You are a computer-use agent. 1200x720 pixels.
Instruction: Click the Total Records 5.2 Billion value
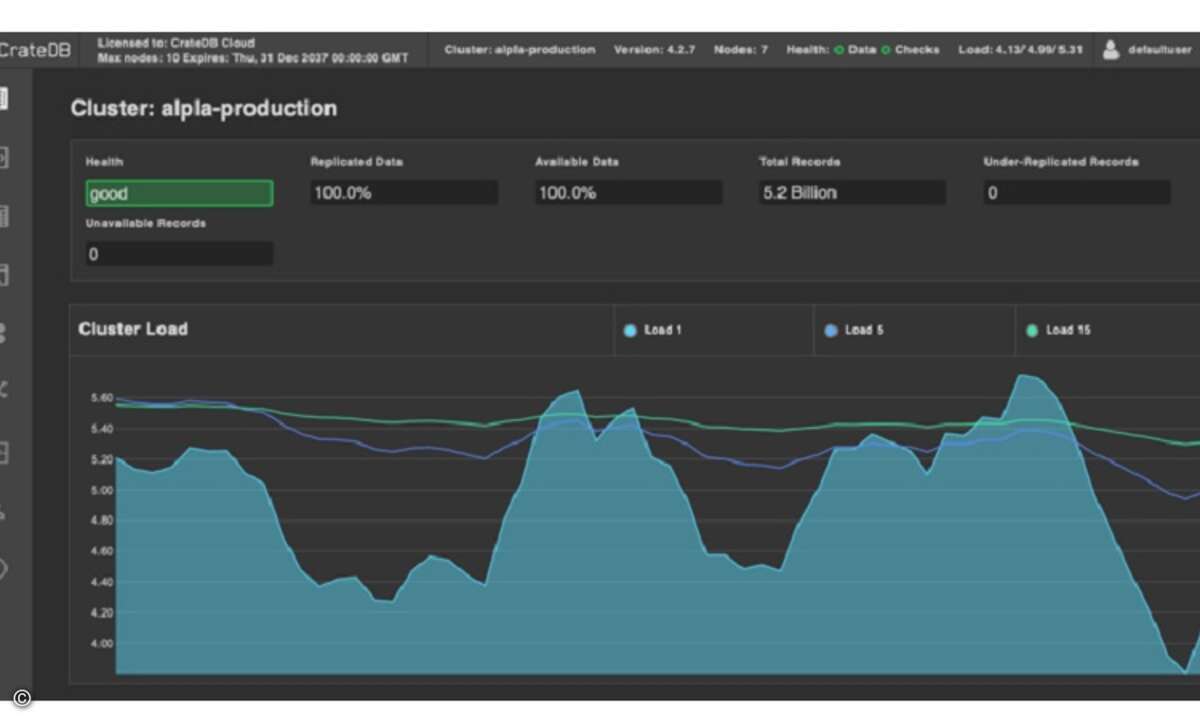click(851, 193)
